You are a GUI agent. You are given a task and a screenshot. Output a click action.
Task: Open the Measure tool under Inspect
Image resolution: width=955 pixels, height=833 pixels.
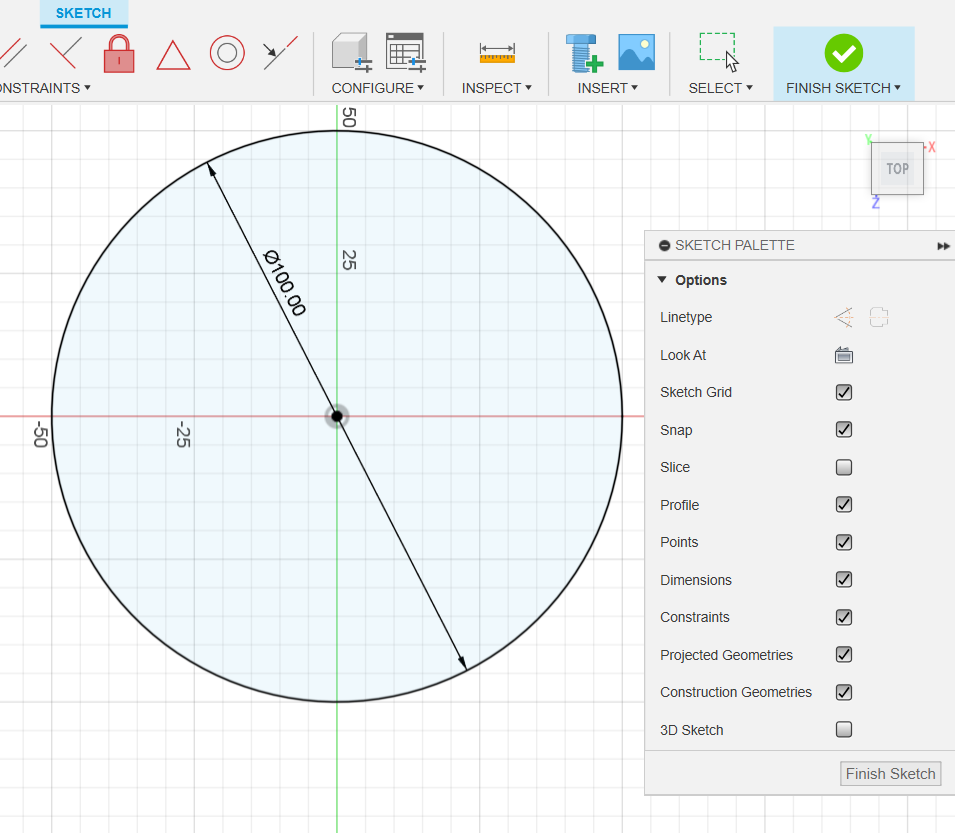click(x=497, y=54)
